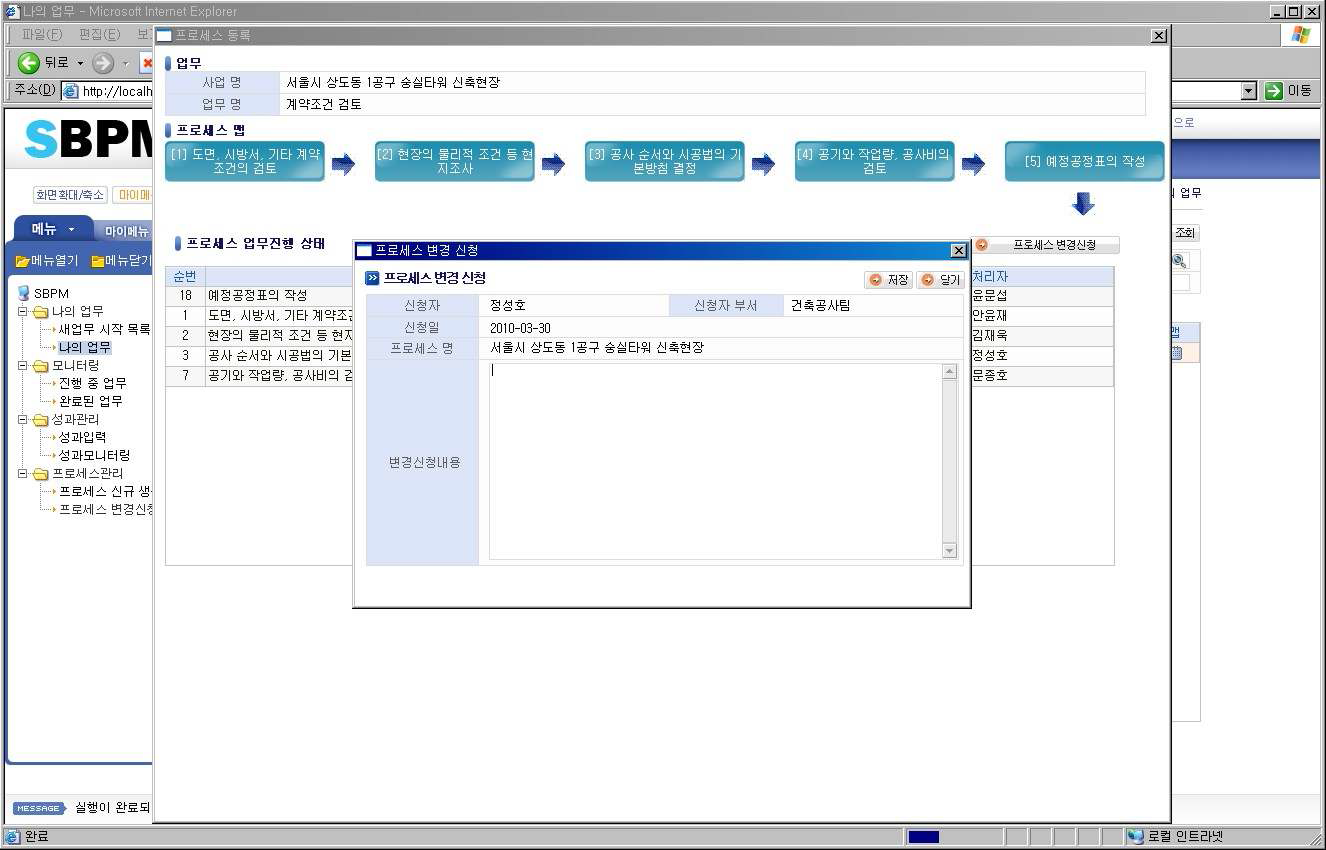Click the text area scroll down arrow
The width and height of the screenshot is (1326, 850).
click(x=950, y=550)
